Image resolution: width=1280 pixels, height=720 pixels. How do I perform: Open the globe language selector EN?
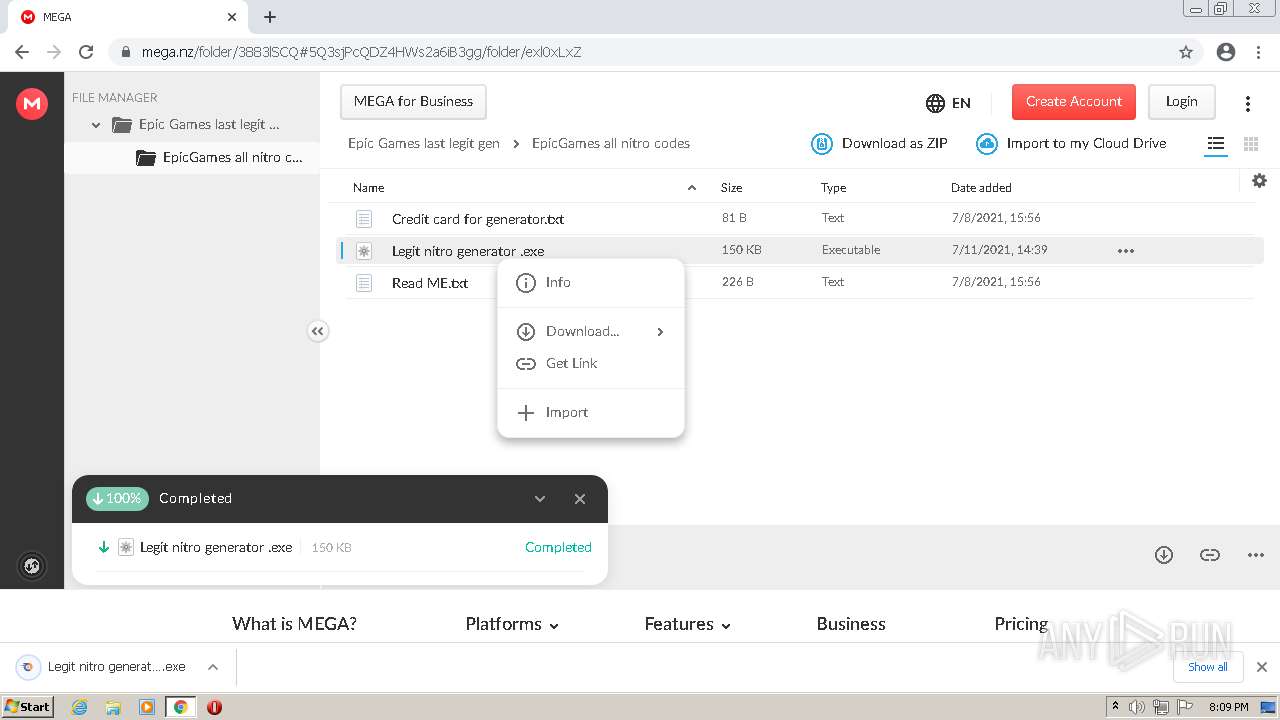tap(948, 102)
